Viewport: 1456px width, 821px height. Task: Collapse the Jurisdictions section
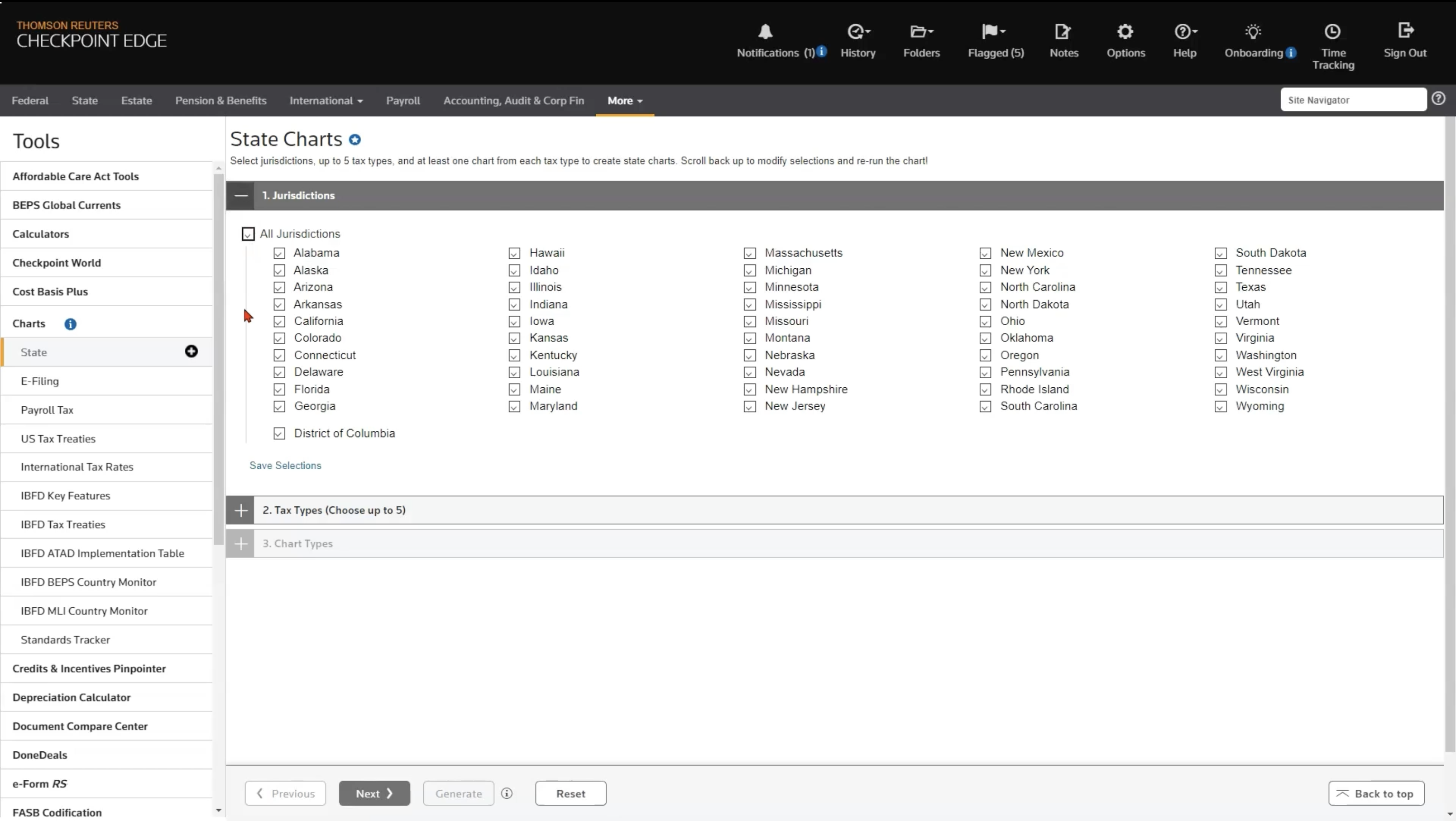(x=241, y=196)
